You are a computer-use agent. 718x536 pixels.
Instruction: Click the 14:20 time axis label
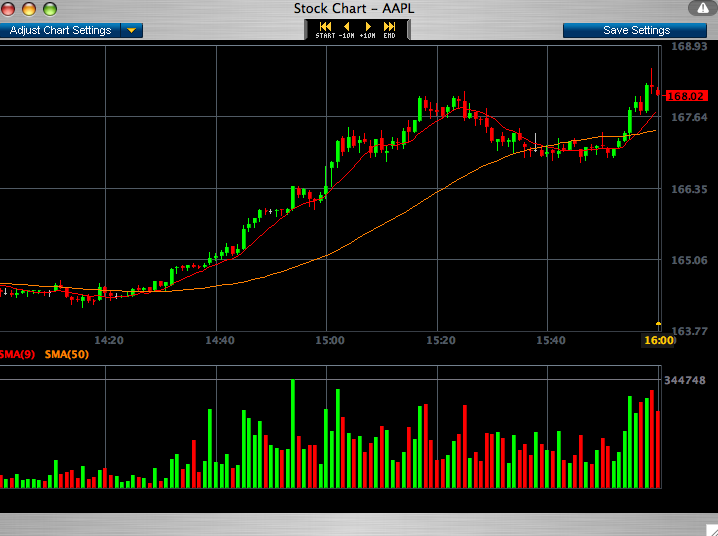(109, 341)
